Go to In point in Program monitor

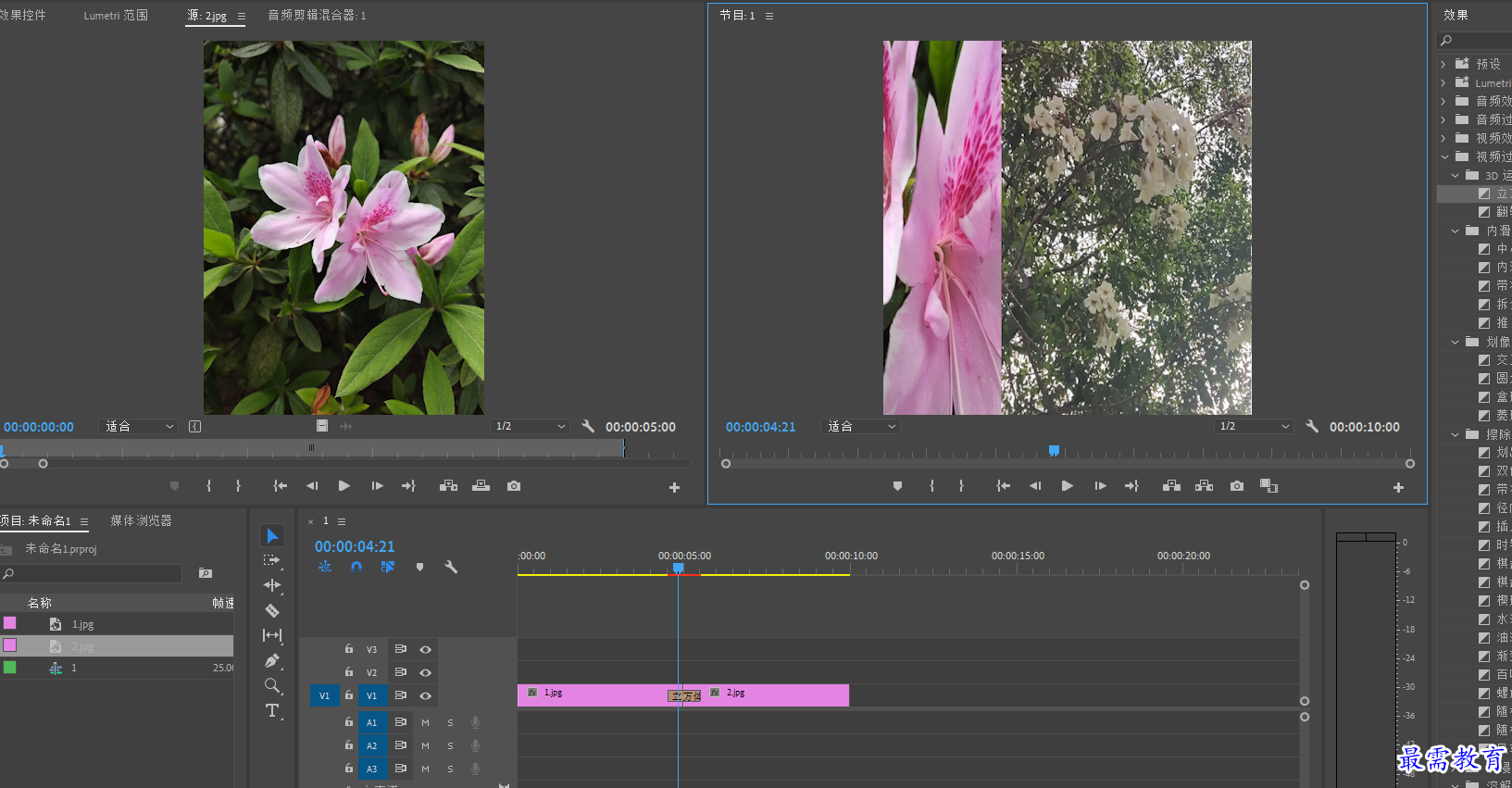tap(1003, 486)
